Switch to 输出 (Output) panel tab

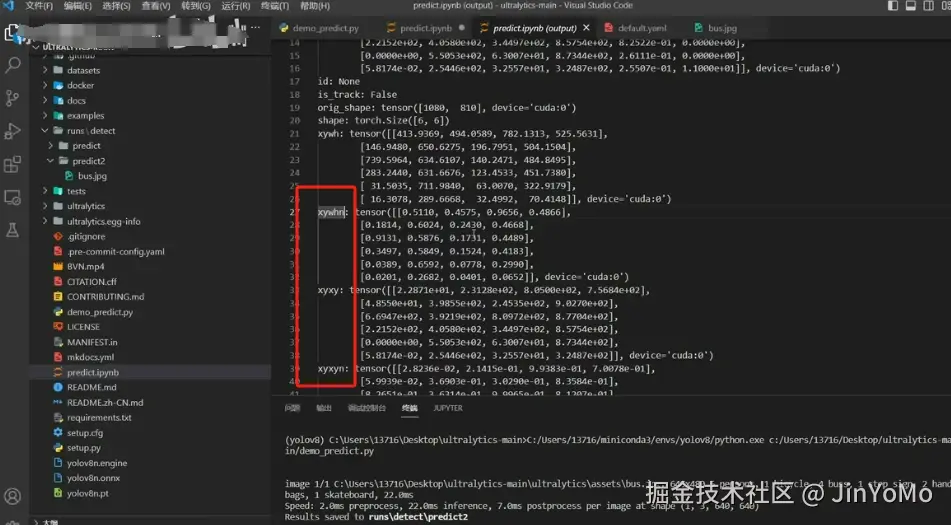(324, 408)
